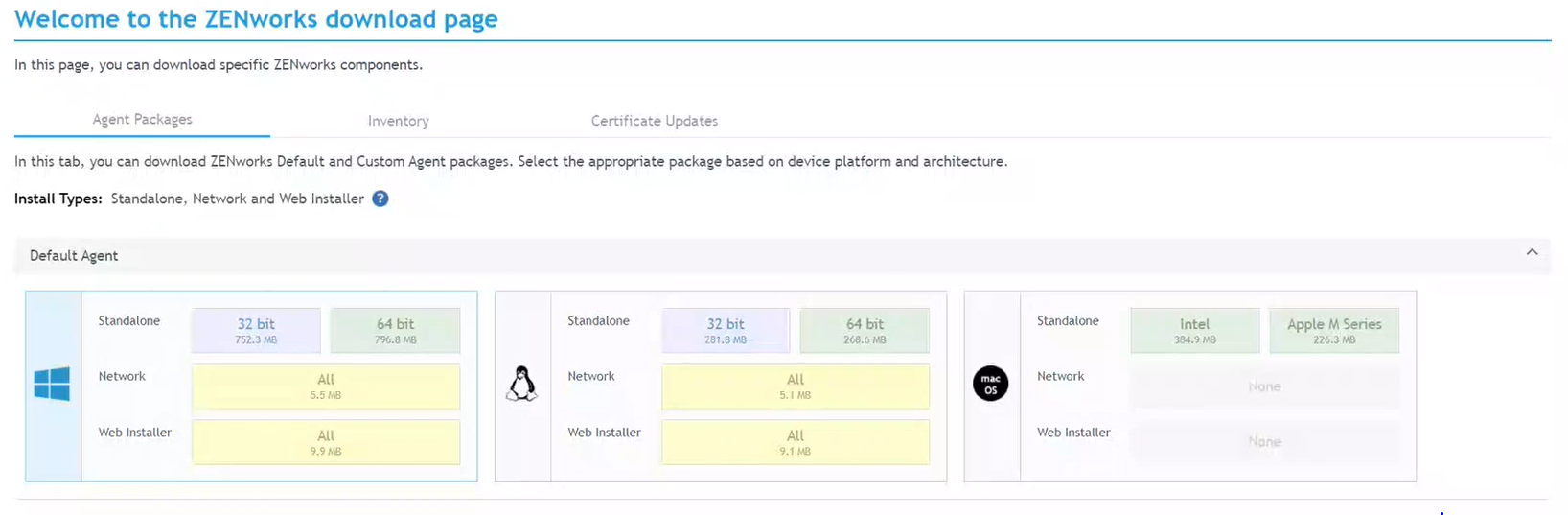This screenshot has width=1568, height=515.
Task: Download Windows Standalone 64 bit package
Action: pyautogui.click(x=395, y=330)
